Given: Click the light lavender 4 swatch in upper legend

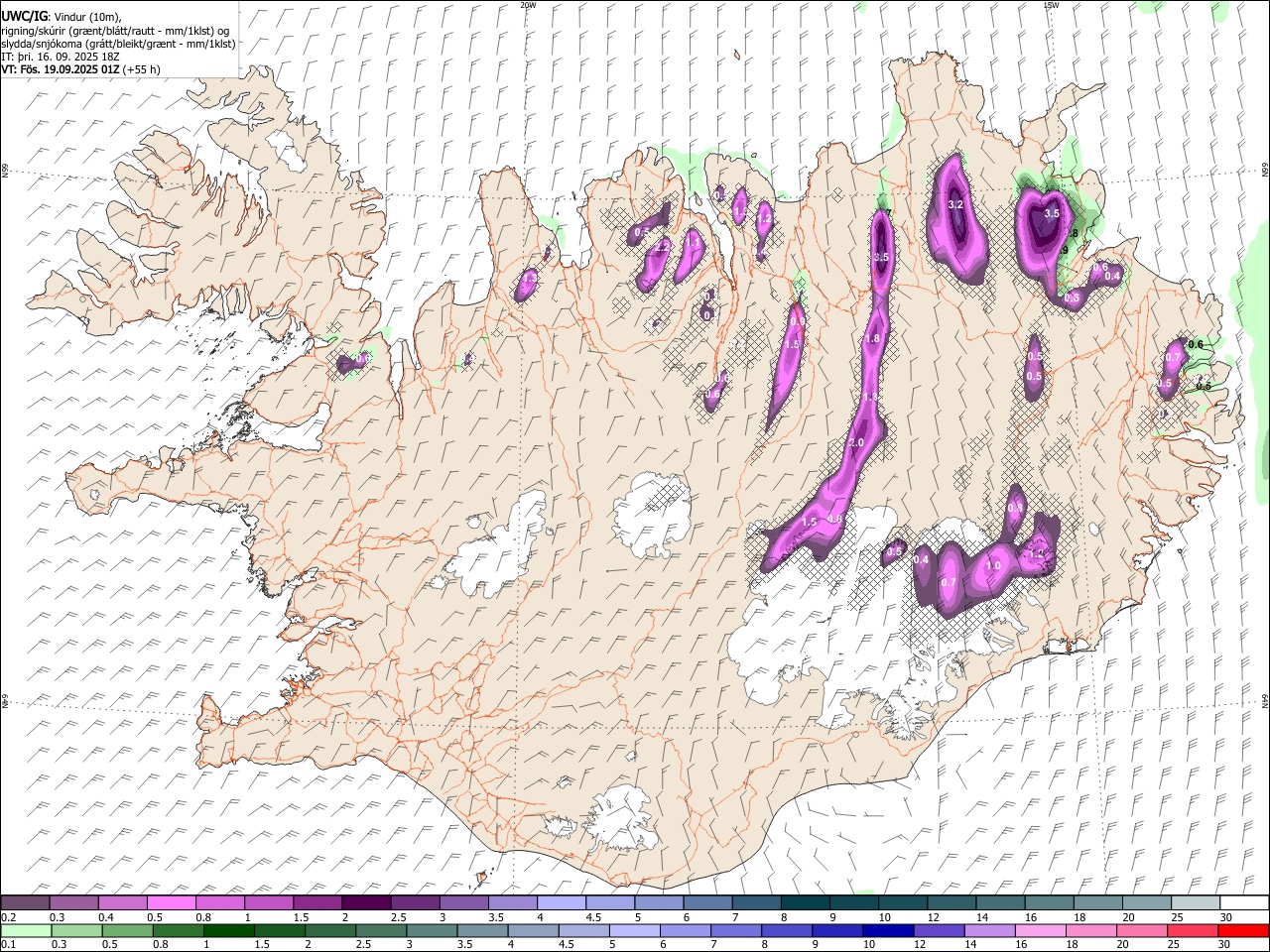Looking at the screenshot, I should [561, 903].
